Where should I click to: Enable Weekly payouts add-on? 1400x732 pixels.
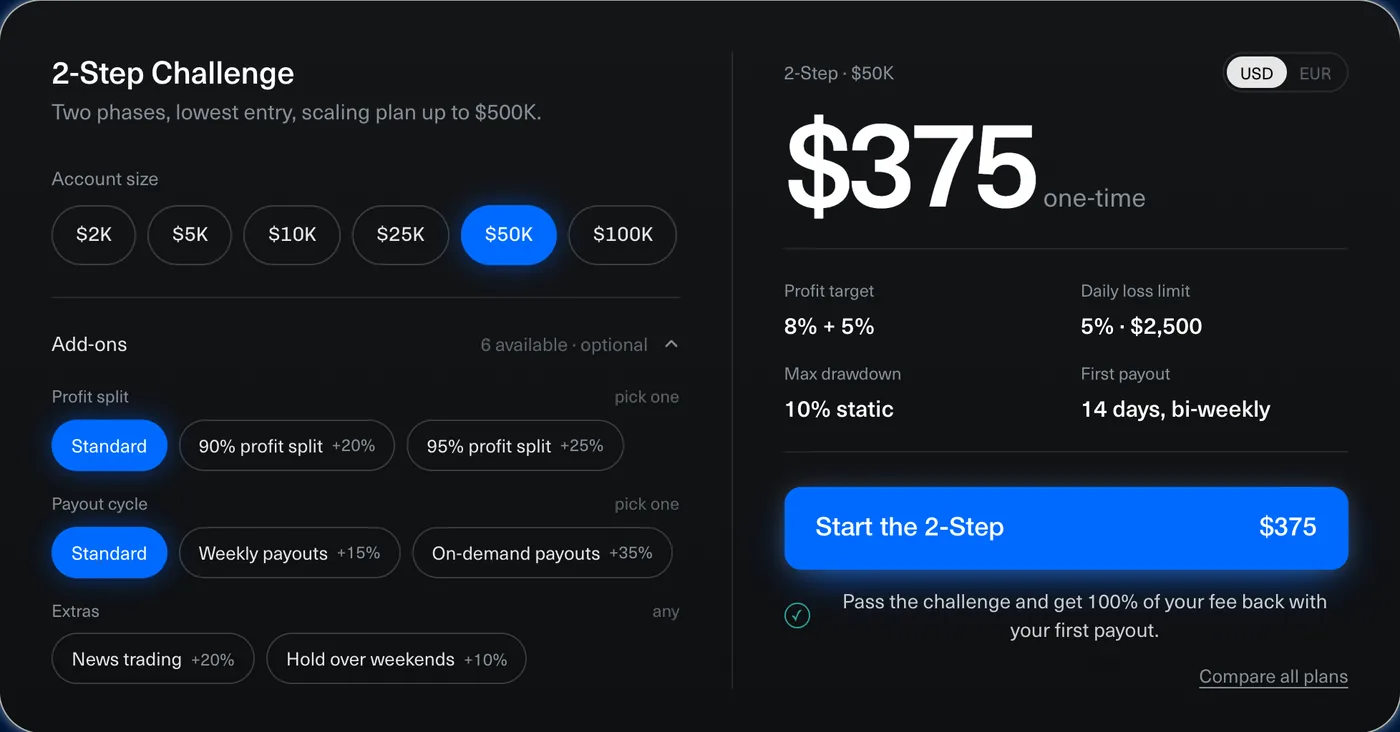(290, 553)
